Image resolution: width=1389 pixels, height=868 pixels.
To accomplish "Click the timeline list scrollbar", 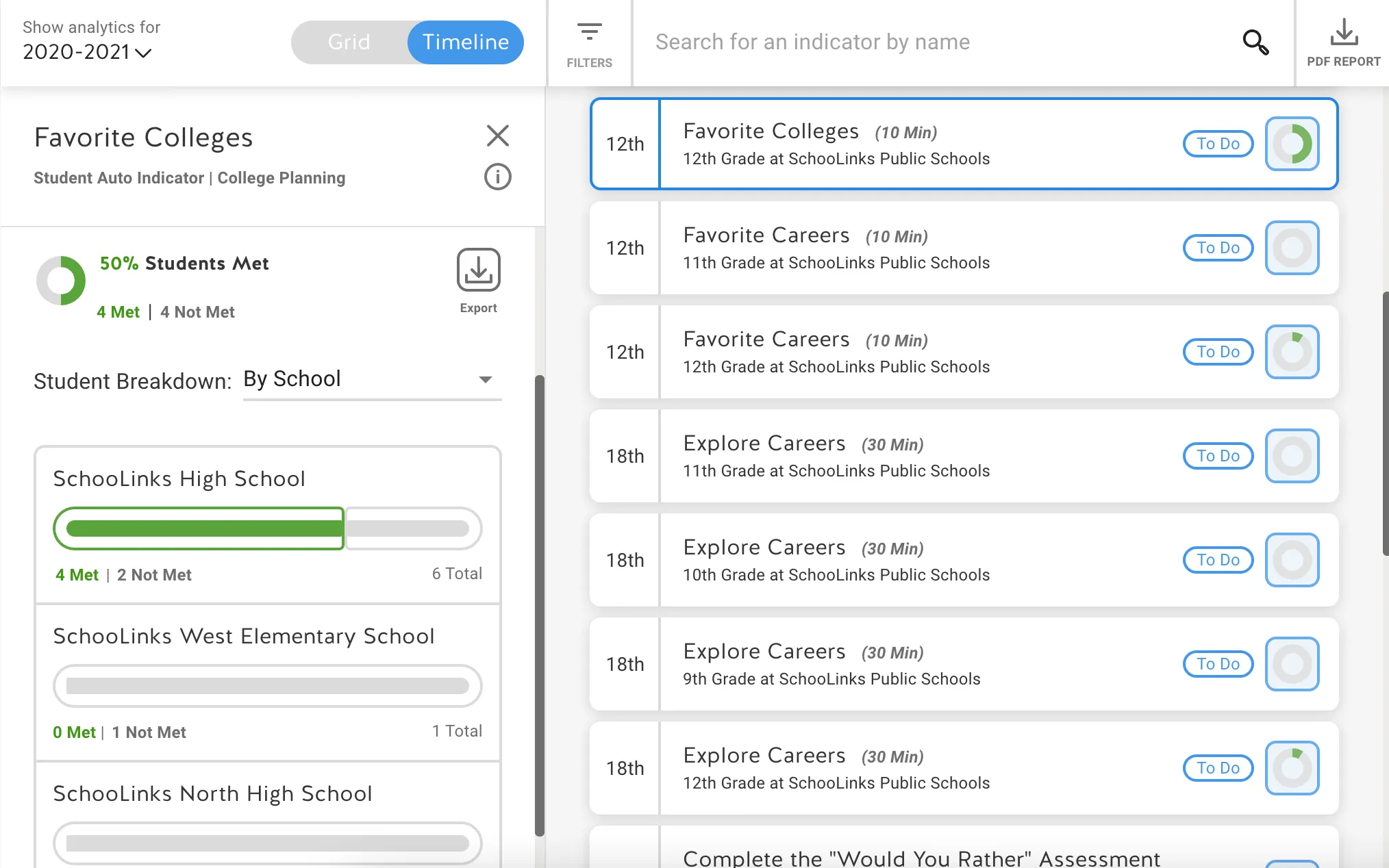I will coord(1385,423).
